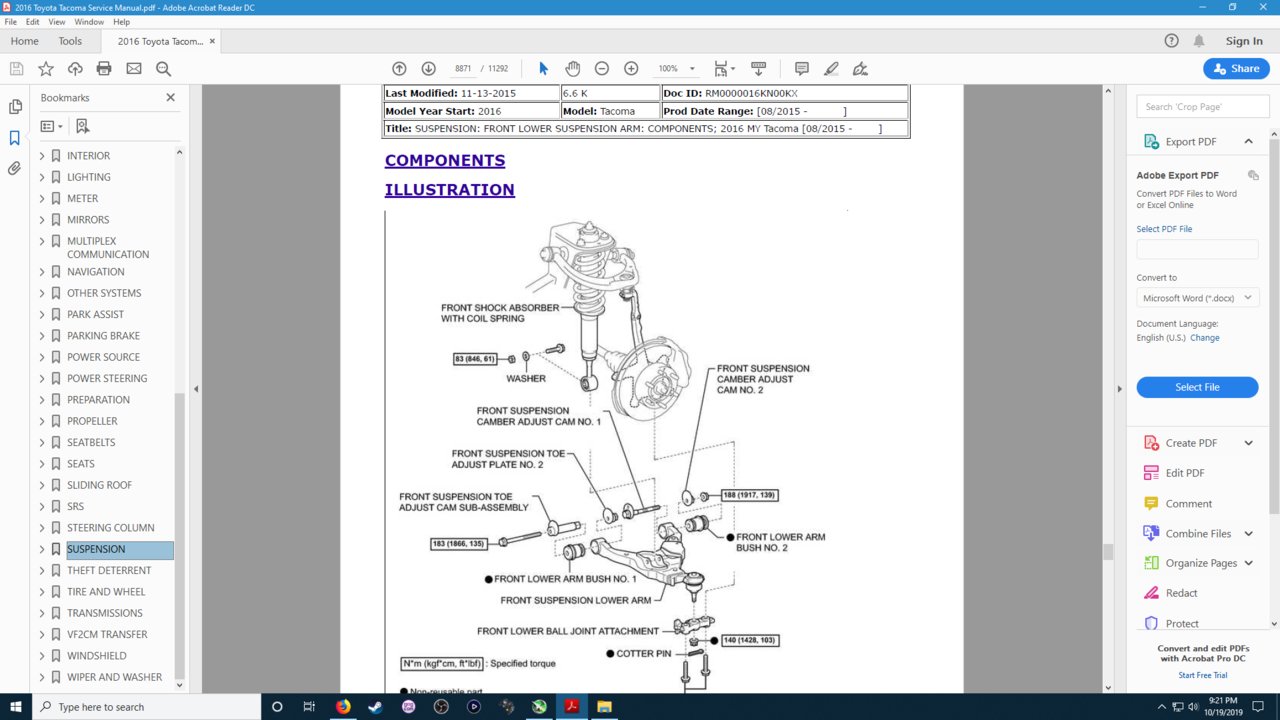Print the document using the printer icon
This screenshot has height=720, width=1280.
(x=104, y=69)
